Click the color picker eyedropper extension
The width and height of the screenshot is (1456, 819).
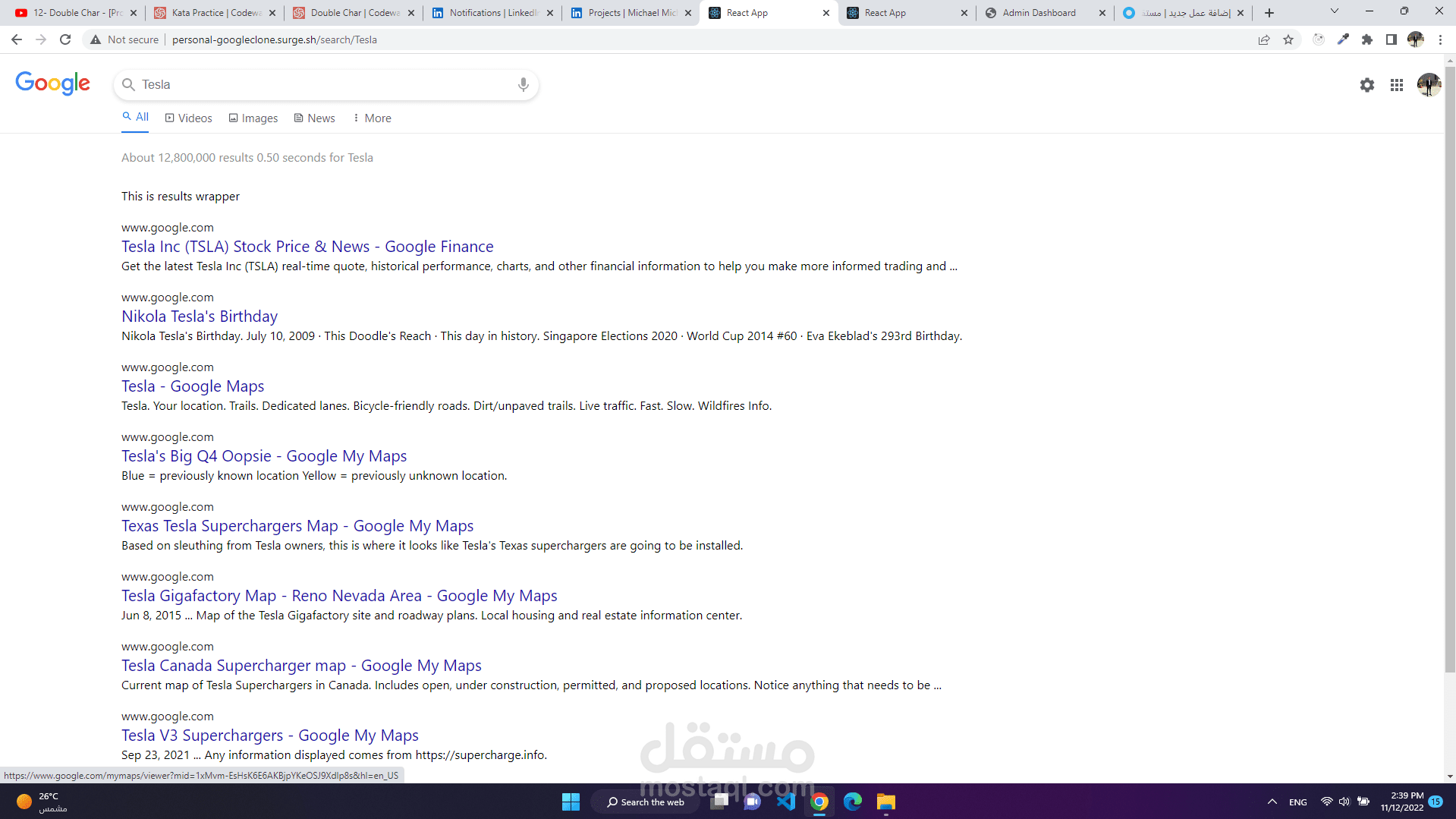point(1343,39)
